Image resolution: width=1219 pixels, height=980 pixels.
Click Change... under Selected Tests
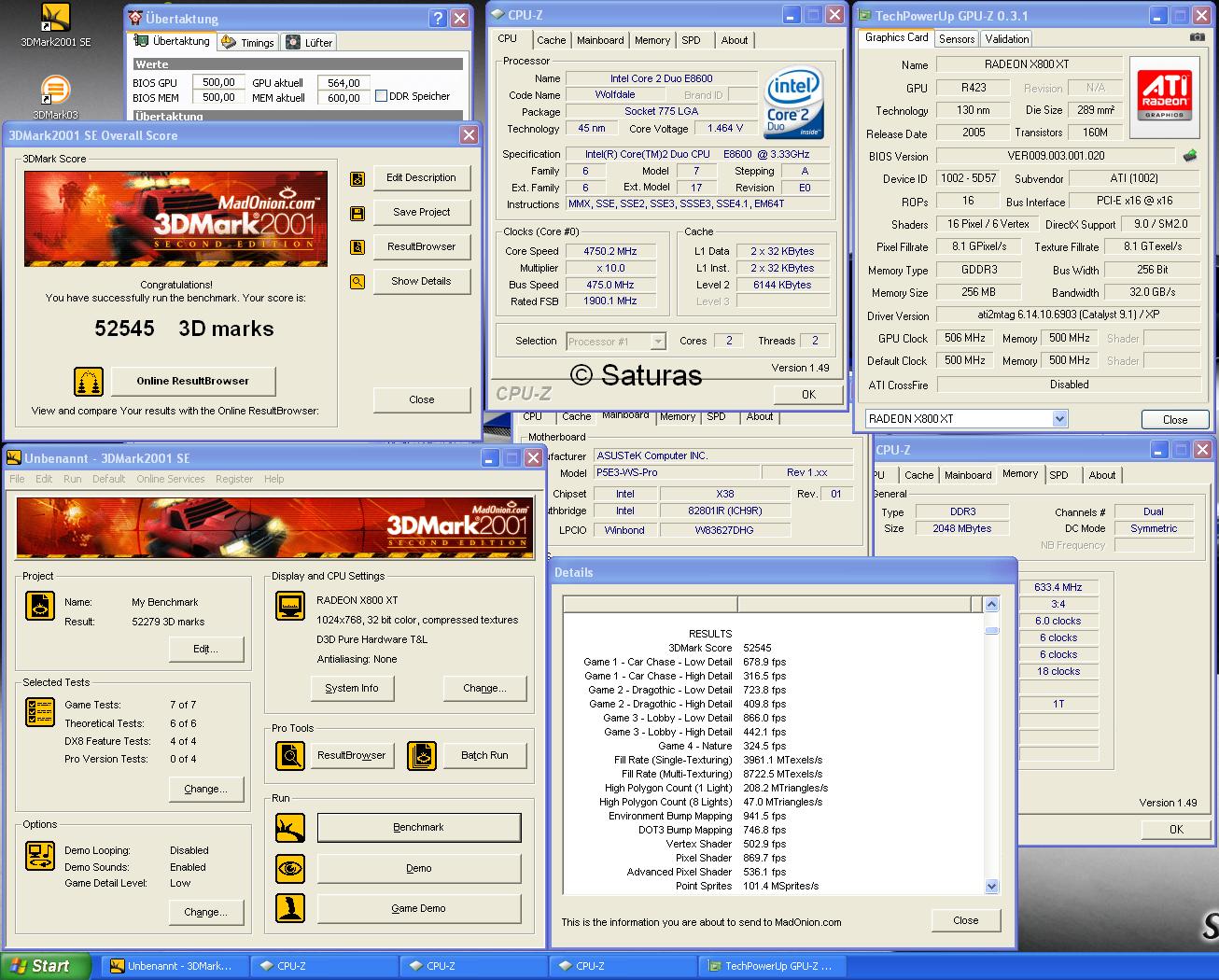(x=206, y=790)
